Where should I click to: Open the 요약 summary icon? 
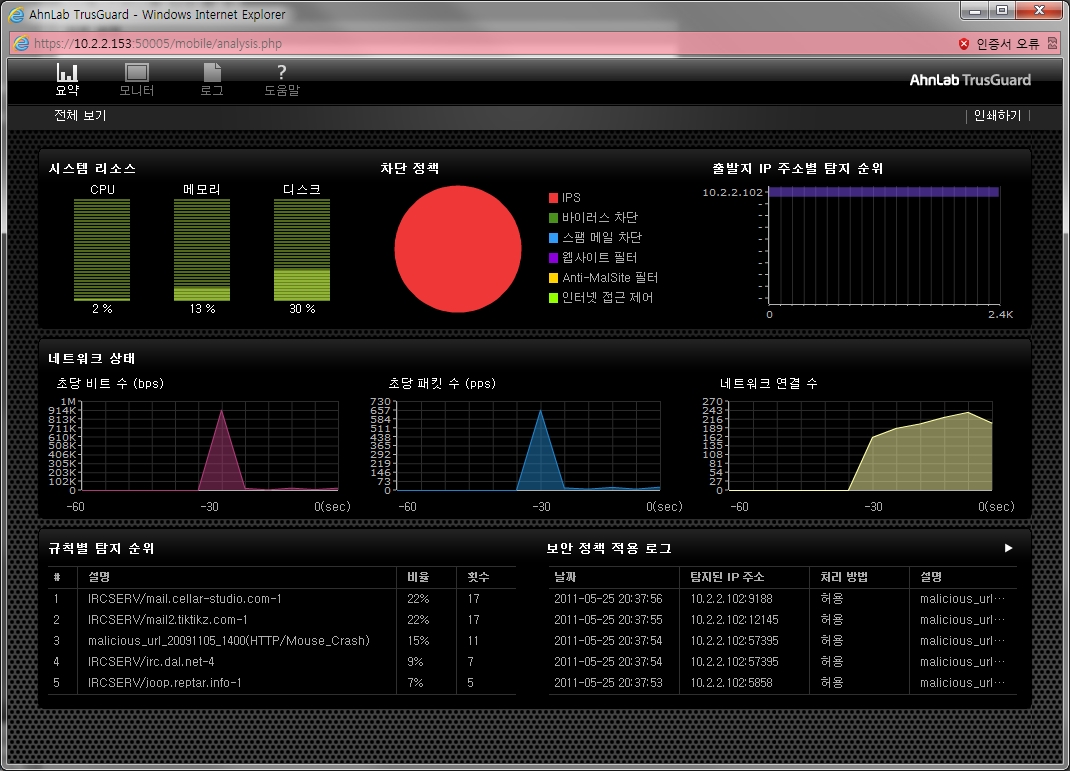(67, 73)
